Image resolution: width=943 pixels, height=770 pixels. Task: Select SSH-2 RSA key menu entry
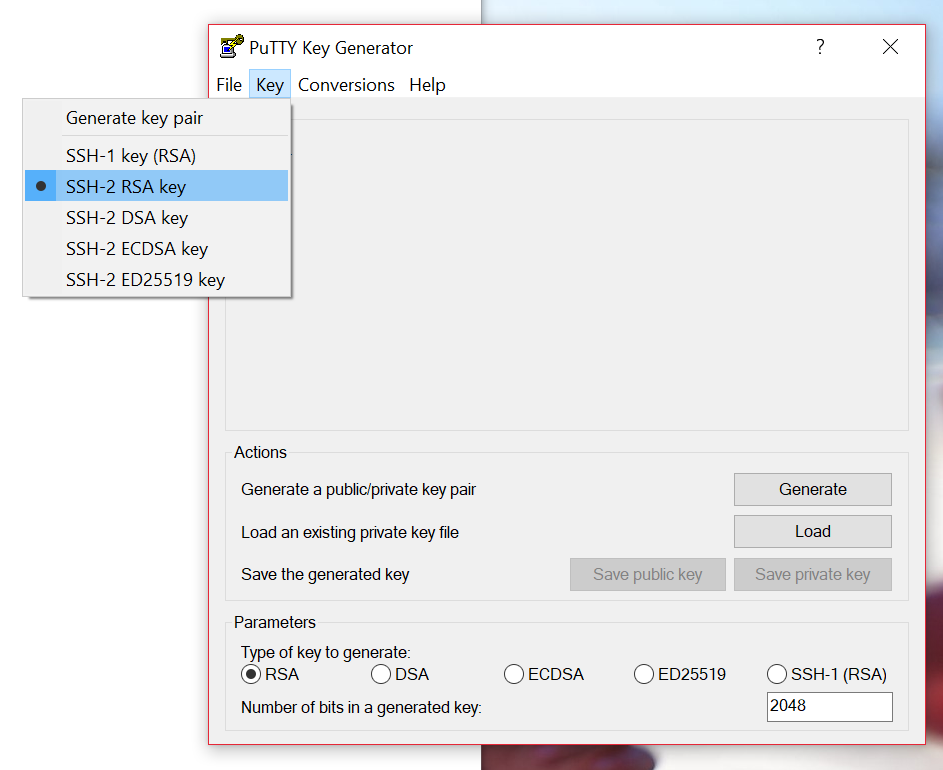tap(156, 186)
